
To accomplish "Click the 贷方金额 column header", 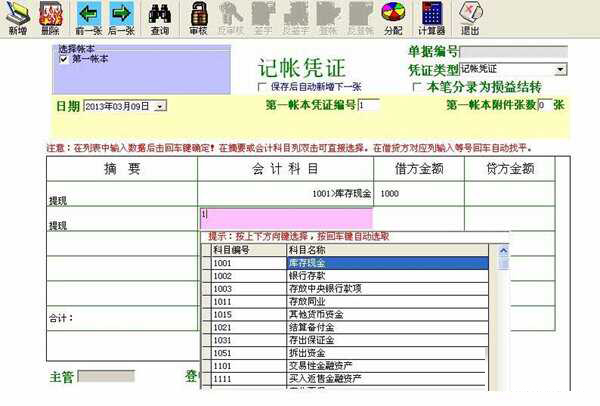I will [x=510, y=168].
